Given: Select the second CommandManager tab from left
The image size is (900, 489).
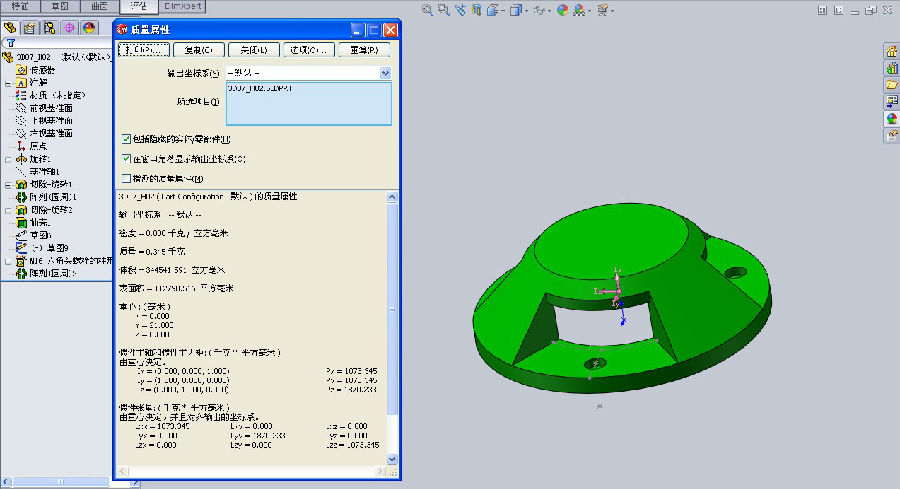Looking at the screenshot, I should [59, 6].
